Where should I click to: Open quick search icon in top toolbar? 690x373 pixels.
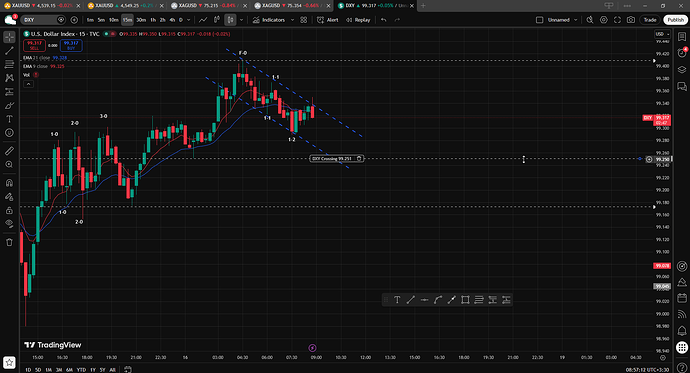590,20
